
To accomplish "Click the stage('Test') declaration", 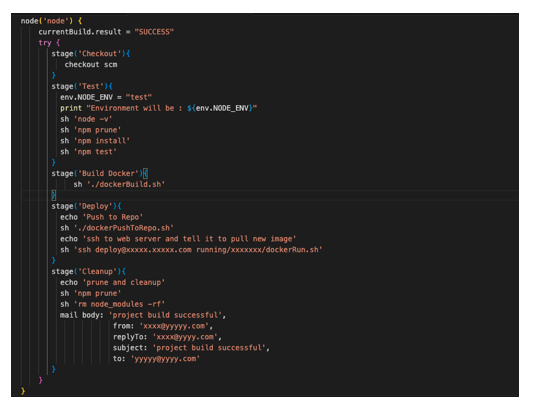I will [82, 86].
